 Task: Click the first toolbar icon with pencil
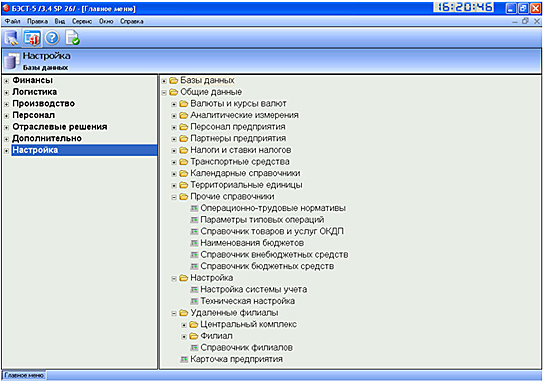11,38
